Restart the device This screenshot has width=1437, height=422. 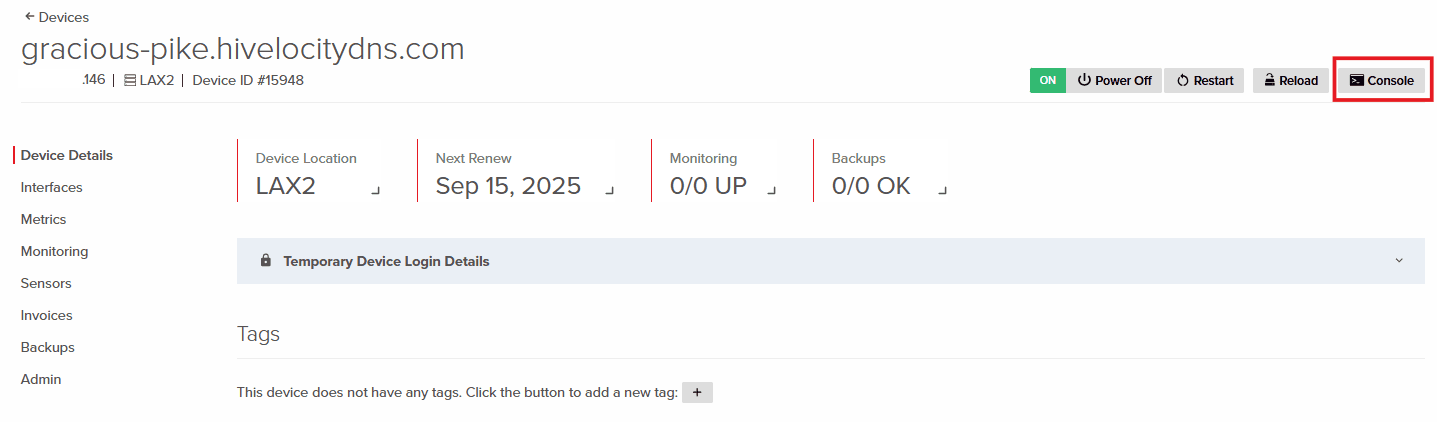(x=1204, y=81)
